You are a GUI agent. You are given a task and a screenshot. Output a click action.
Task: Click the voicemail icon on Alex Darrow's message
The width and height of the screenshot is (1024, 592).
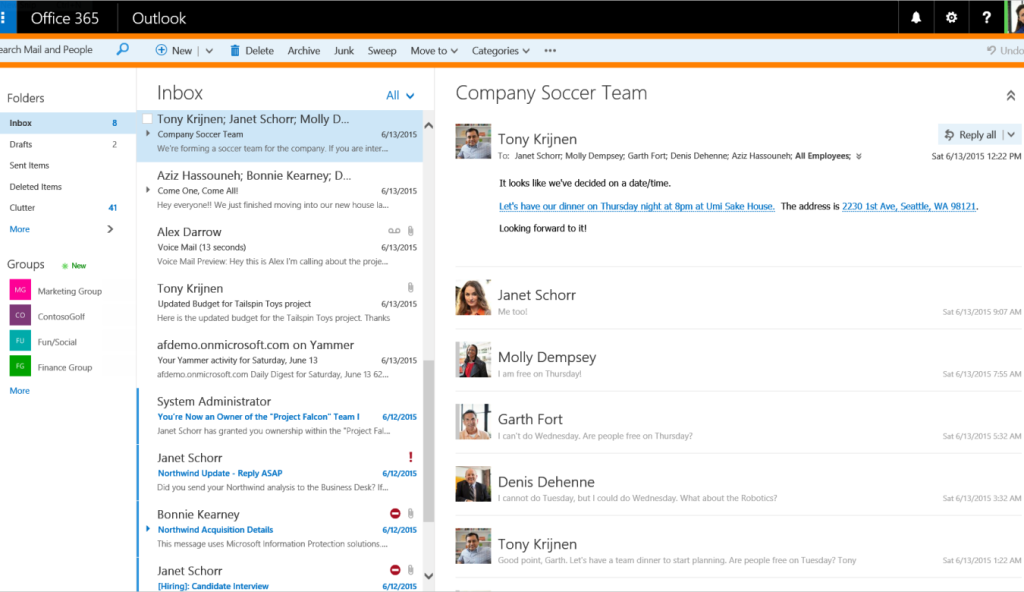395,230
